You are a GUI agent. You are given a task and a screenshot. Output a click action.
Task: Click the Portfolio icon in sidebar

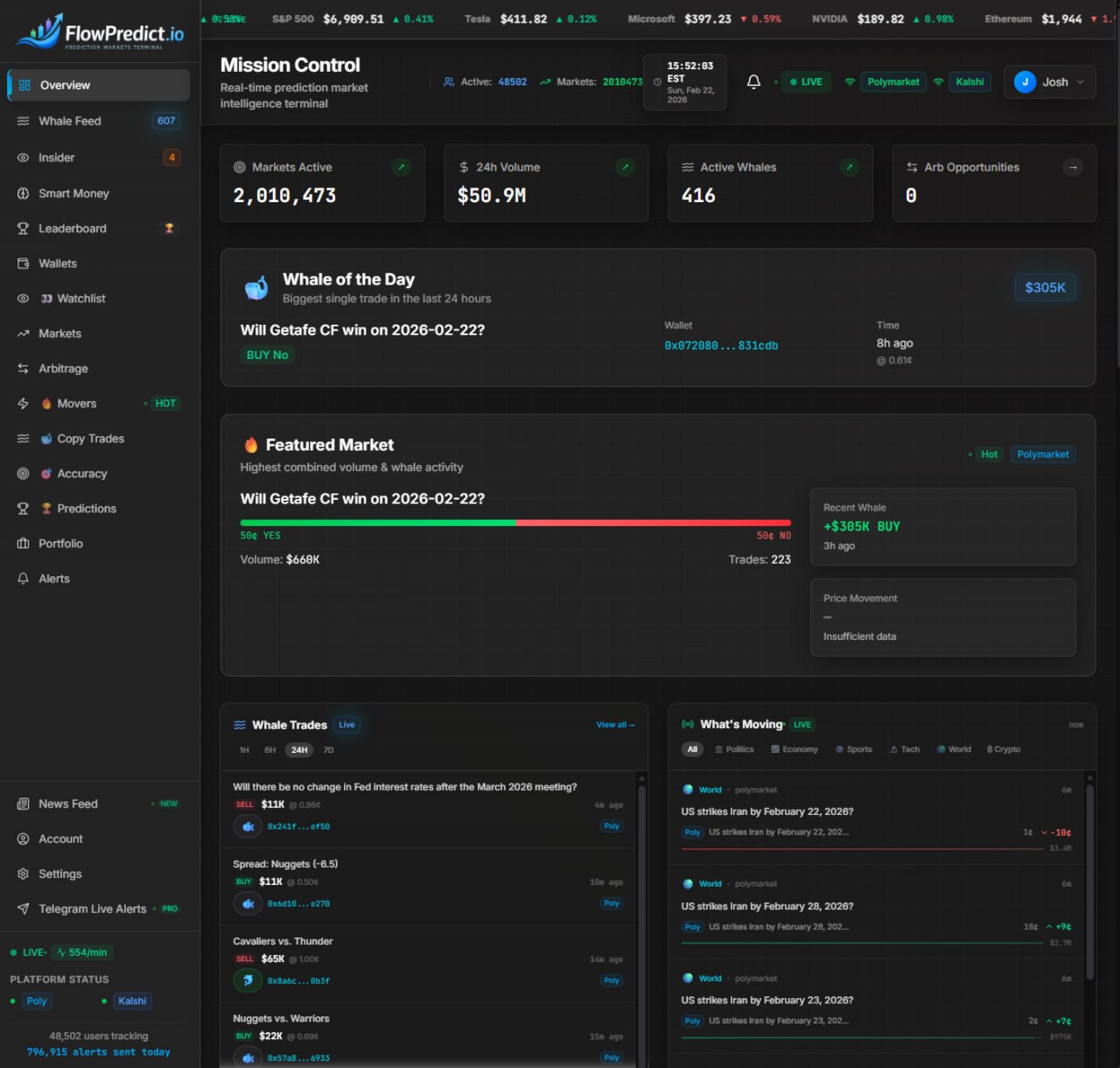click(x=23, y=544)
